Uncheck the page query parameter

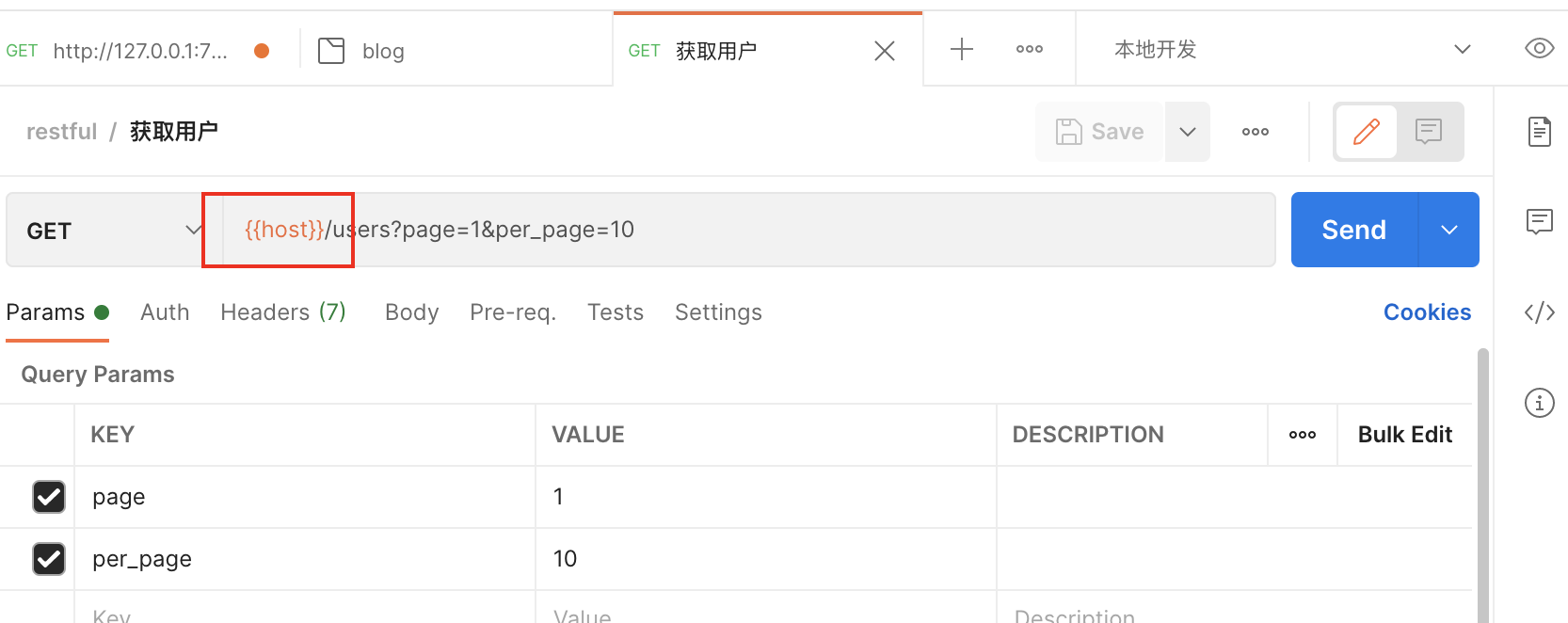(49, 497)
